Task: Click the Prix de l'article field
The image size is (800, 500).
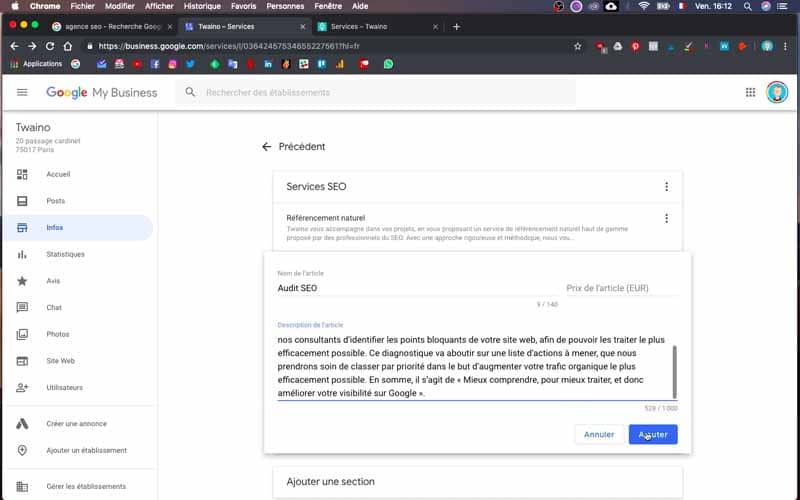Action: pyautogui.click(x=621, y=288)
